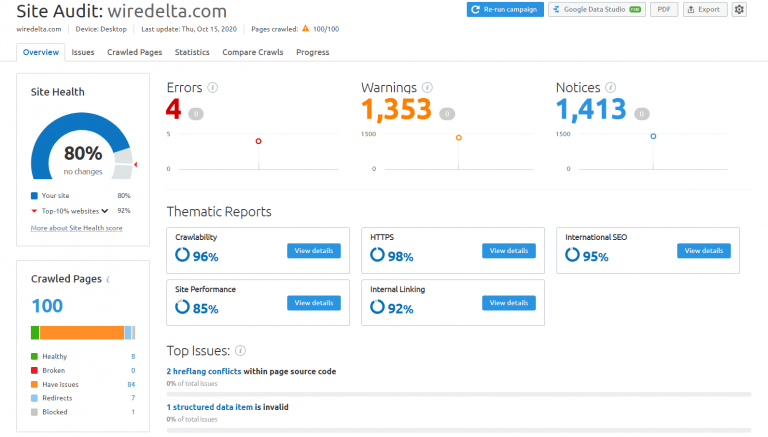Click the Site Health 80% gauge
Image resolution: width=768 pixels, height=437 pixels.
tap(82, 147)
